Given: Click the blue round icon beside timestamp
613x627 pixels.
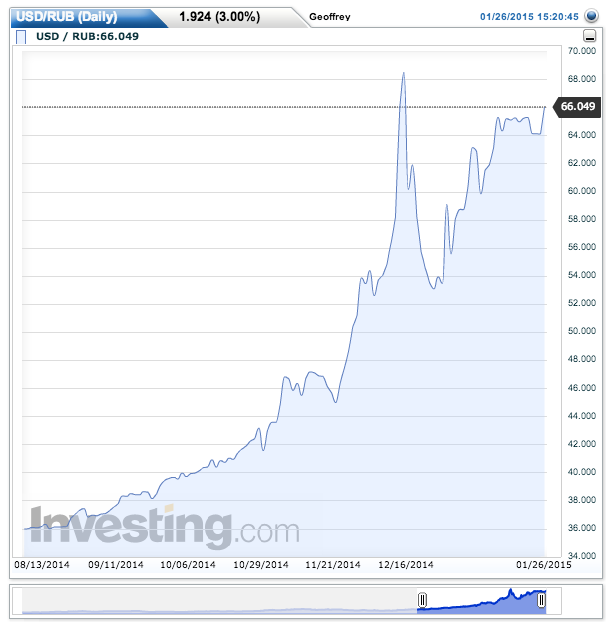Looking at the screenshot, I should tap(592, 16).
